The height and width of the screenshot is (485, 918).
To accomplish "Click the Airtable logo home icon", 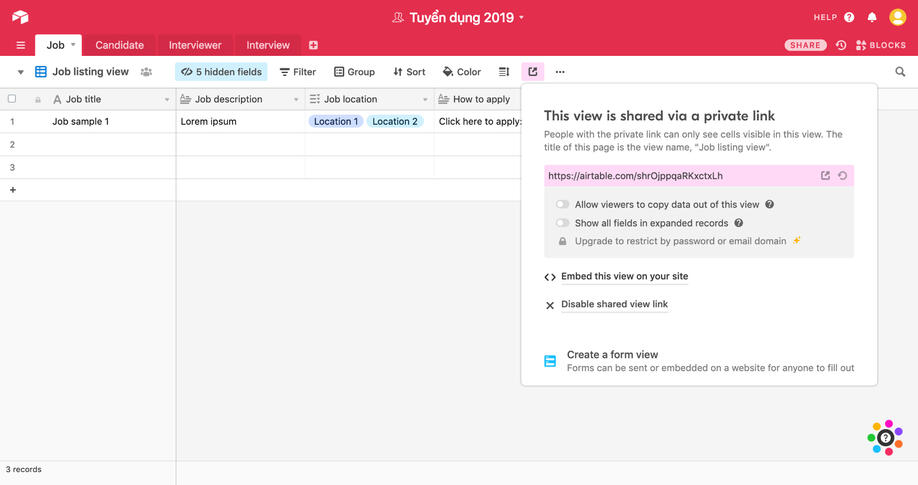I will pyautogui.click(x=20, y=17).
